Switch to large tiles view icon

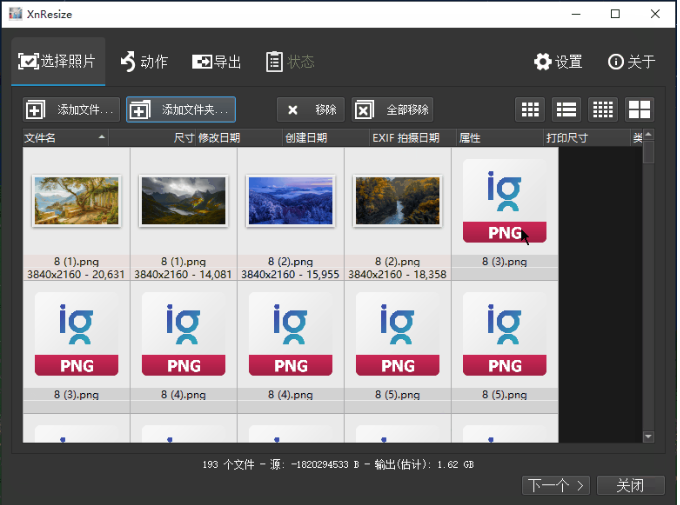639,109
